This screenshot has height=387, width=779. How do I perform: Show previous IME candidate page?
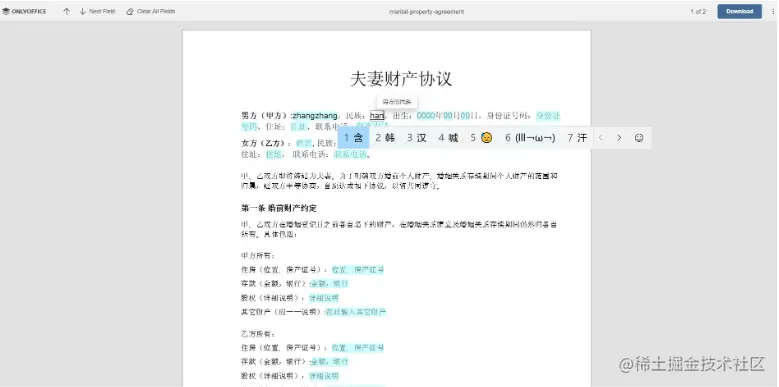pyautogui.click(x=600, y=138)
